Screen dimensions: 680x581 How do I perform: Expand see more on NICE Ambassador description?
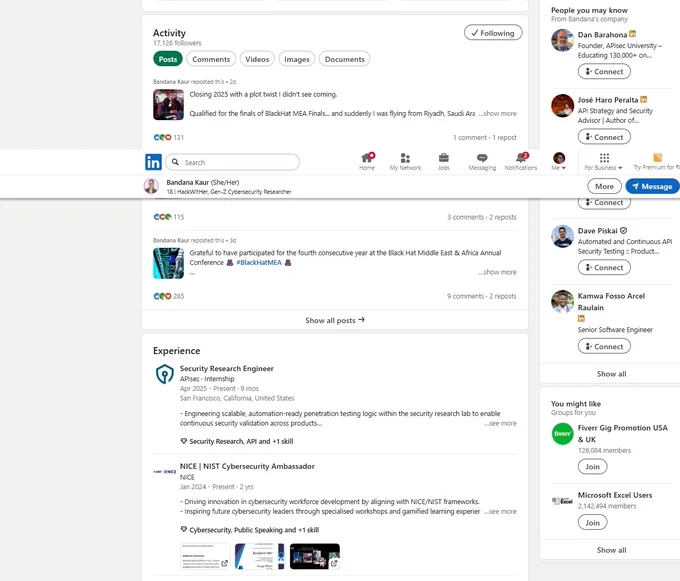click(x=500, y=512)
